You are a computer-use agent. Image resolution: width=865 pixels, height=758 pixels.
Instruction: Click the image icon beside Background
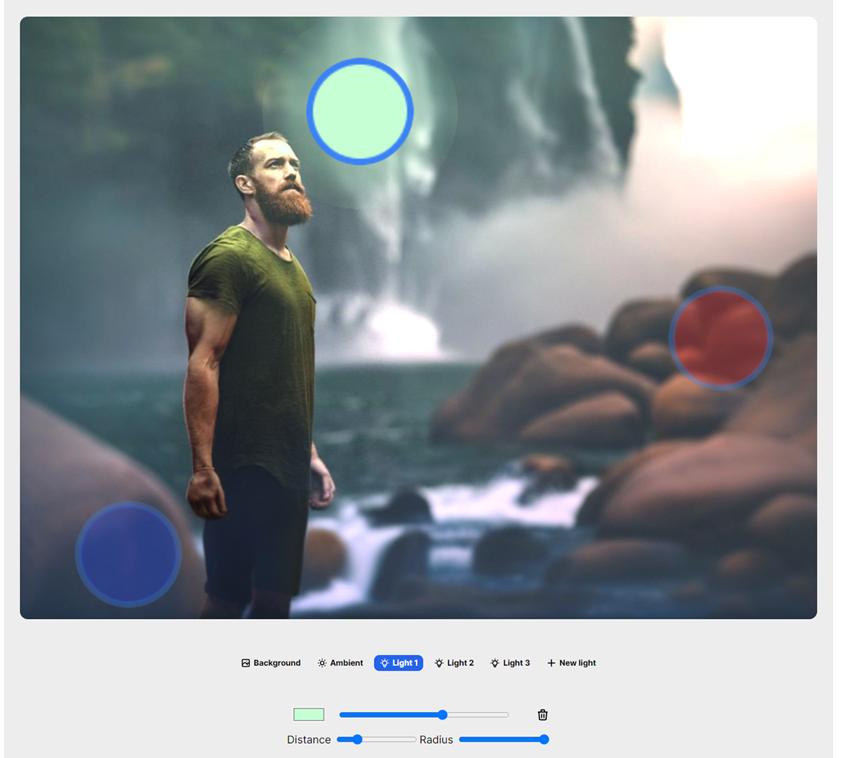(245, 663)
